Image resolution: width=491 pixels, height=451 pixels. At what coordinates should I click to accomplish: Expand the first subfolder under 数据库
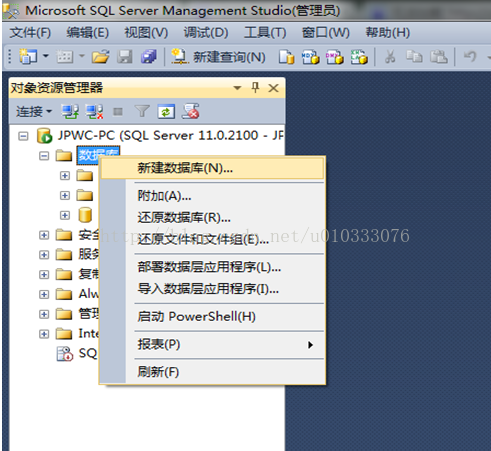tap(65, 175)
